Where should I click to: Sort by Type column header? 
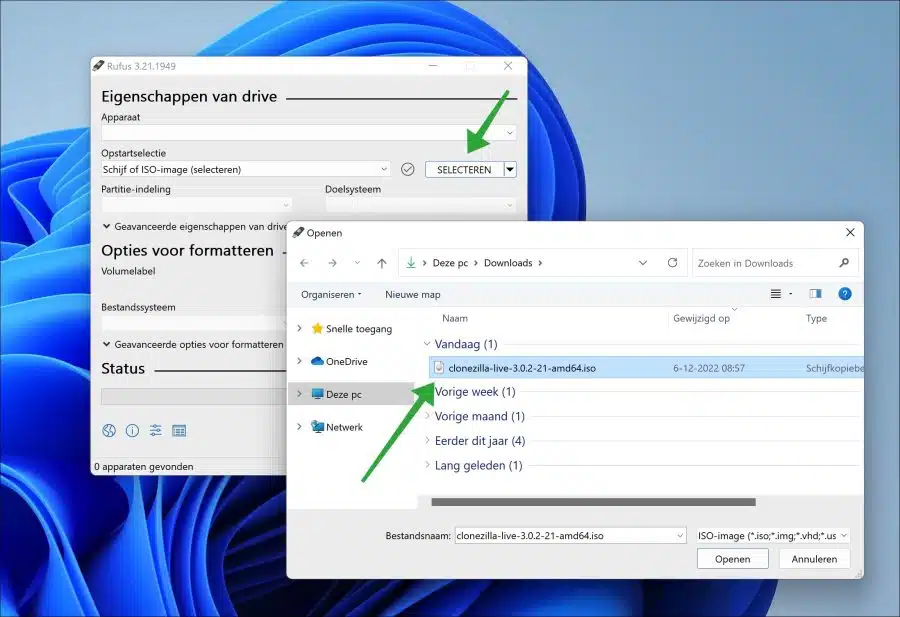816,318
